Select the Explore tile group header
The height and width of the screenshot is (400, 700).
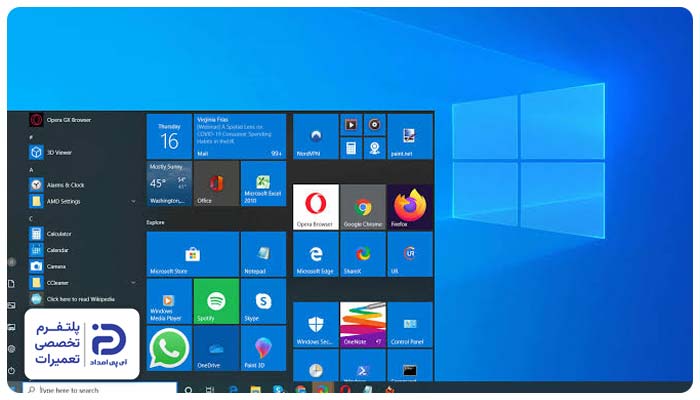[x=155, y=222]
